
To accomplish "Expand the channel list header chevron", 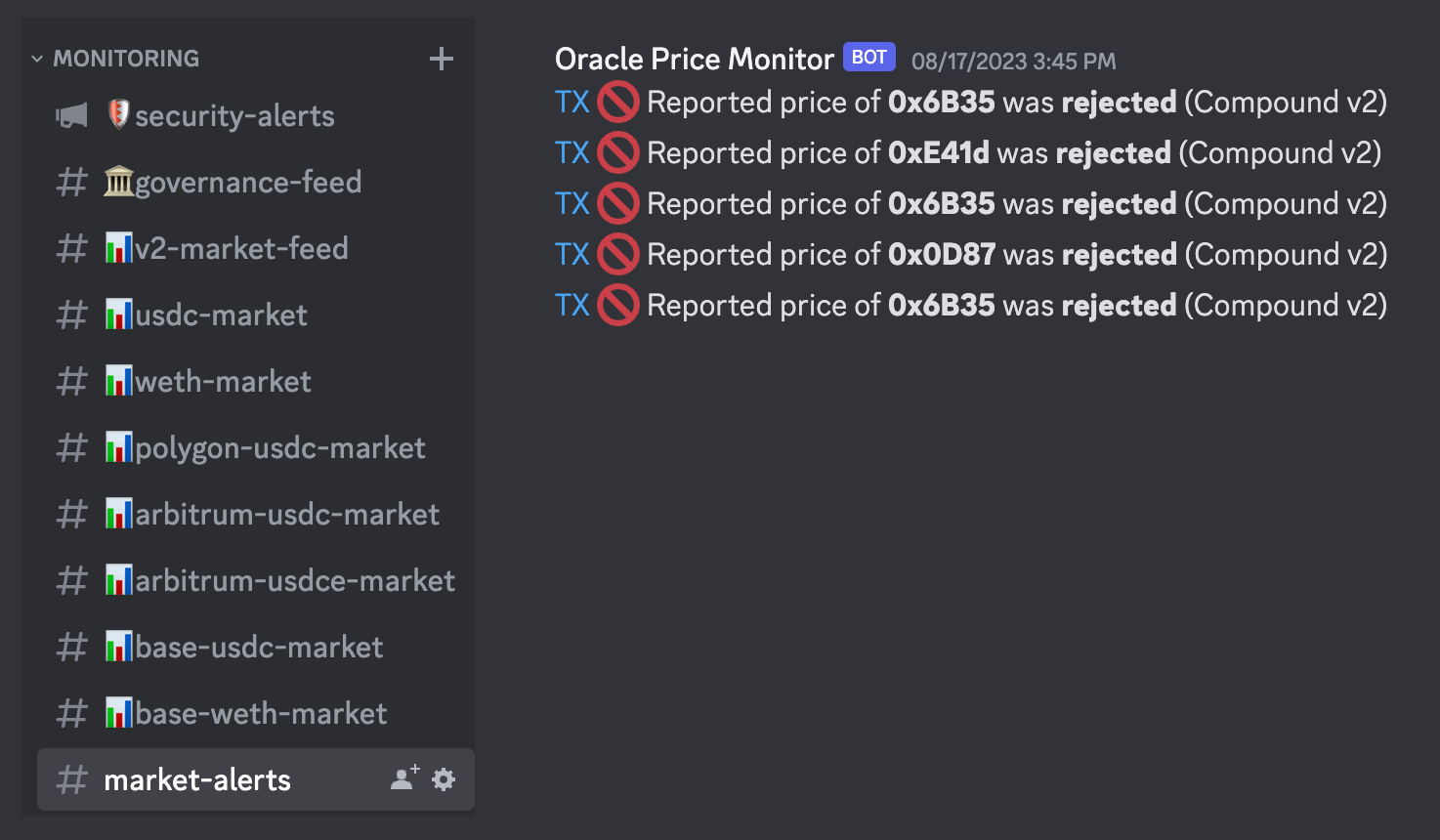I will click(x=37, y=59).
